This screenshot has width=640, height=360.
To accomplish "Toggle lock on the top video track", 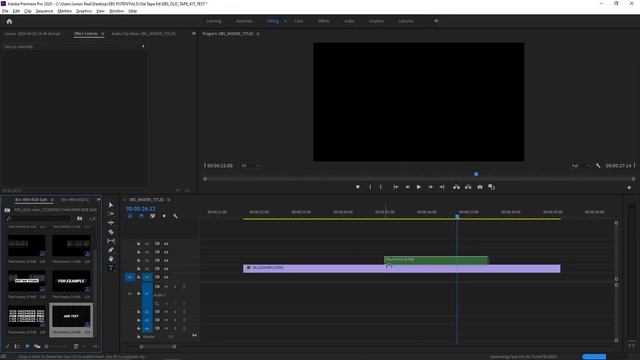I will coord(138,244).
